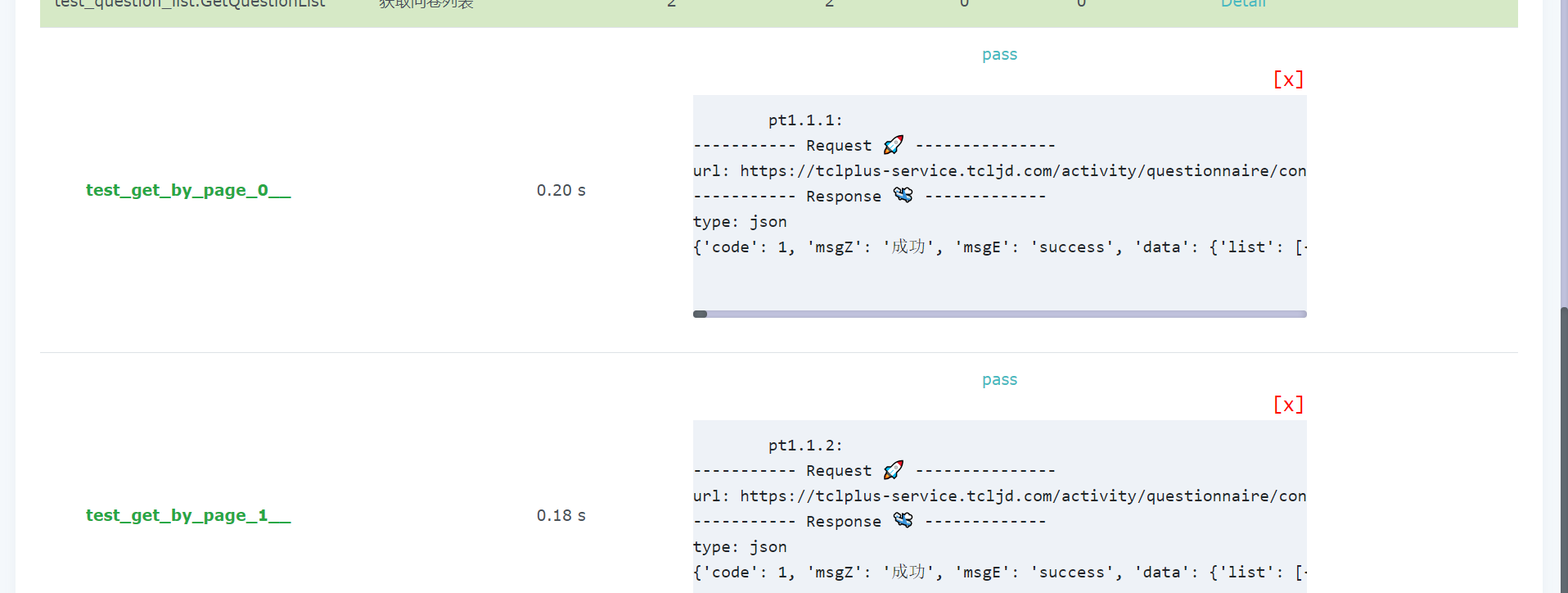Viewport: 1568px width, 593px height.
Task: Click the JSON response line in pt1.1.2 log
Action: tap(999, 573)
